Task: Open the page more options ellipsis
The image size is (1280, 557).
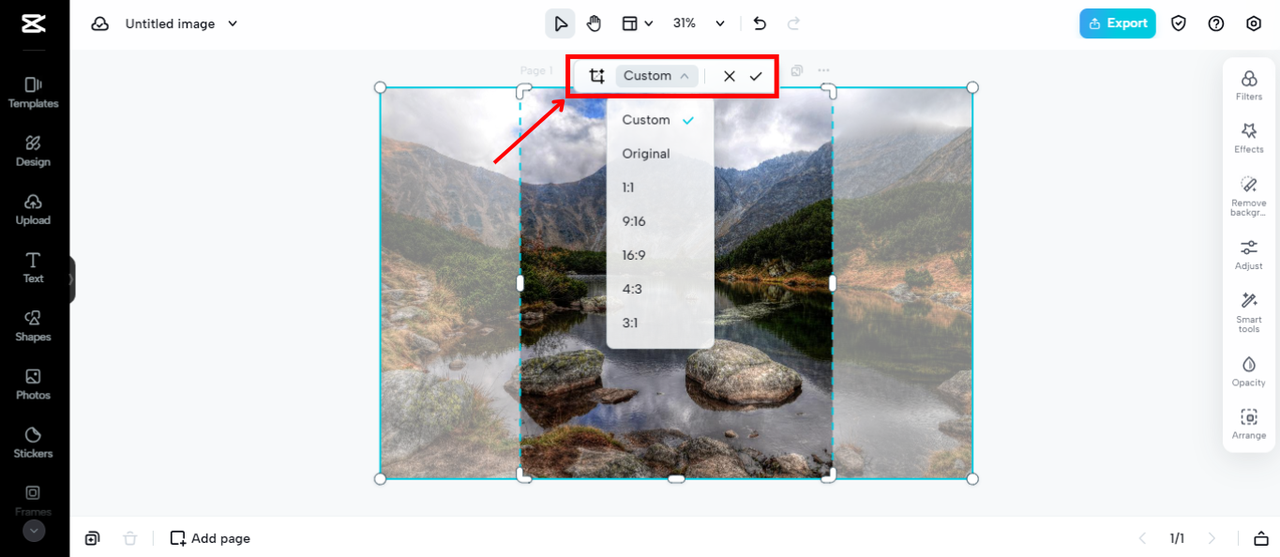Action: click(824, 71)
